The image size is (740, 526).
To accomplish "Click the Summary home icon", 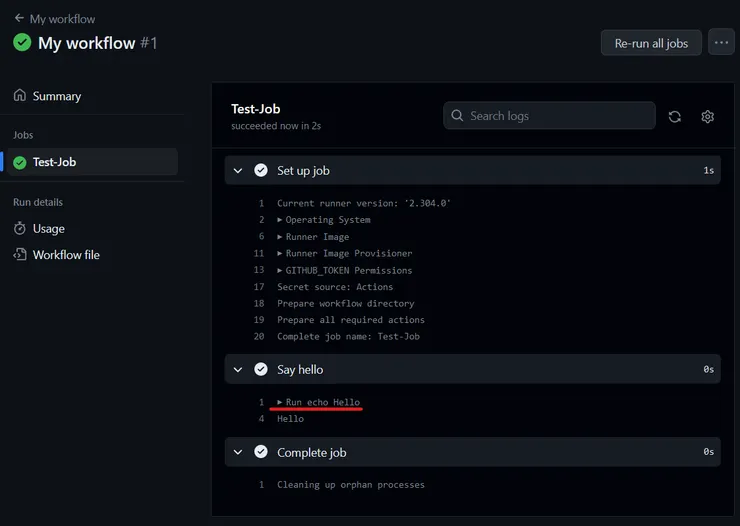I will (20, 96).
